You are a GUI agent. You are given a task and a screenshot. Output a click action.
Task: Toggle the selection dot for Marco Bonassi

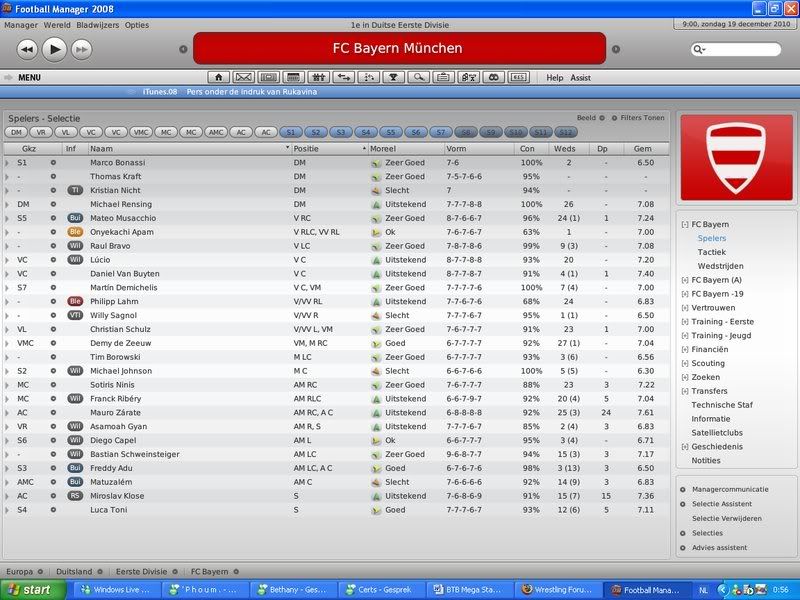[x=53, y=163]
